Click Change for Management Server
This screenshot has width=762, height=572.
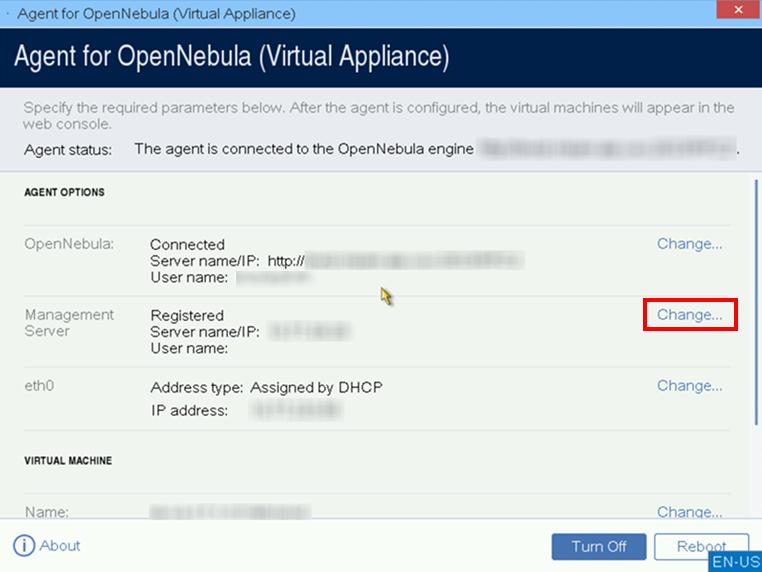(689, 314)
